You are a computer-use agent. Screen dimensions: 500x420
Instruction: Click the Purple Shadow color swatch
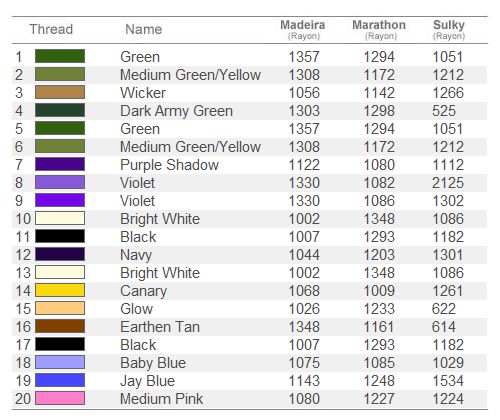(60, 164)
